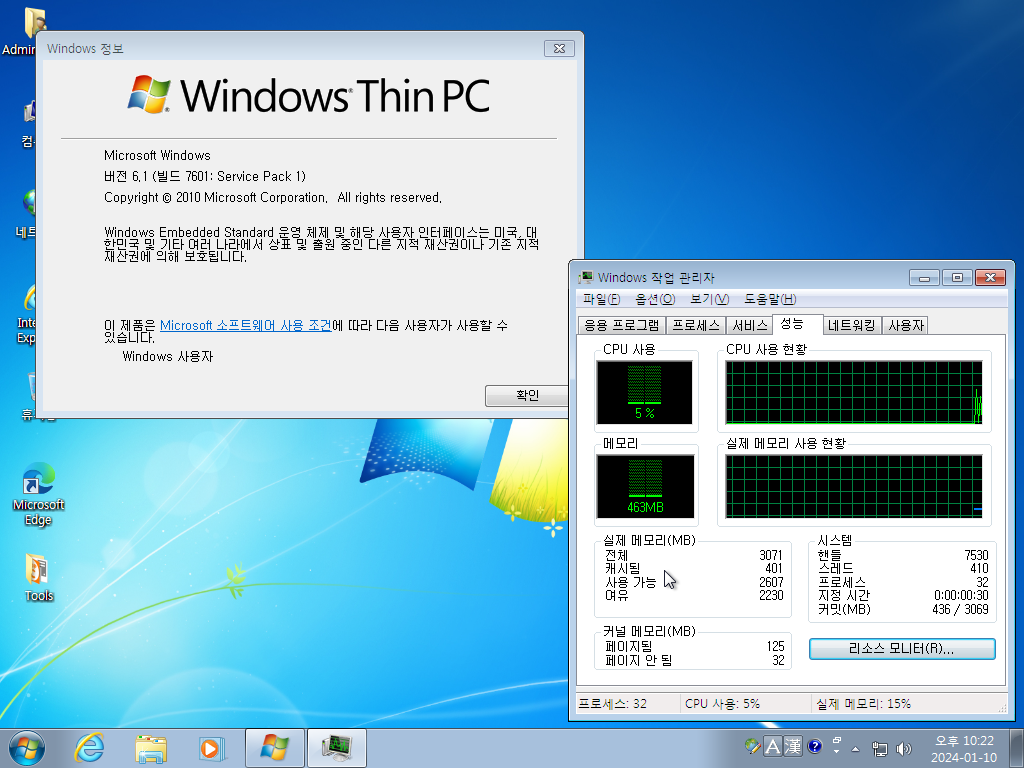Restore the language bar window icon
Viewport: 1024px width, 768px height.
click(837, 741)
